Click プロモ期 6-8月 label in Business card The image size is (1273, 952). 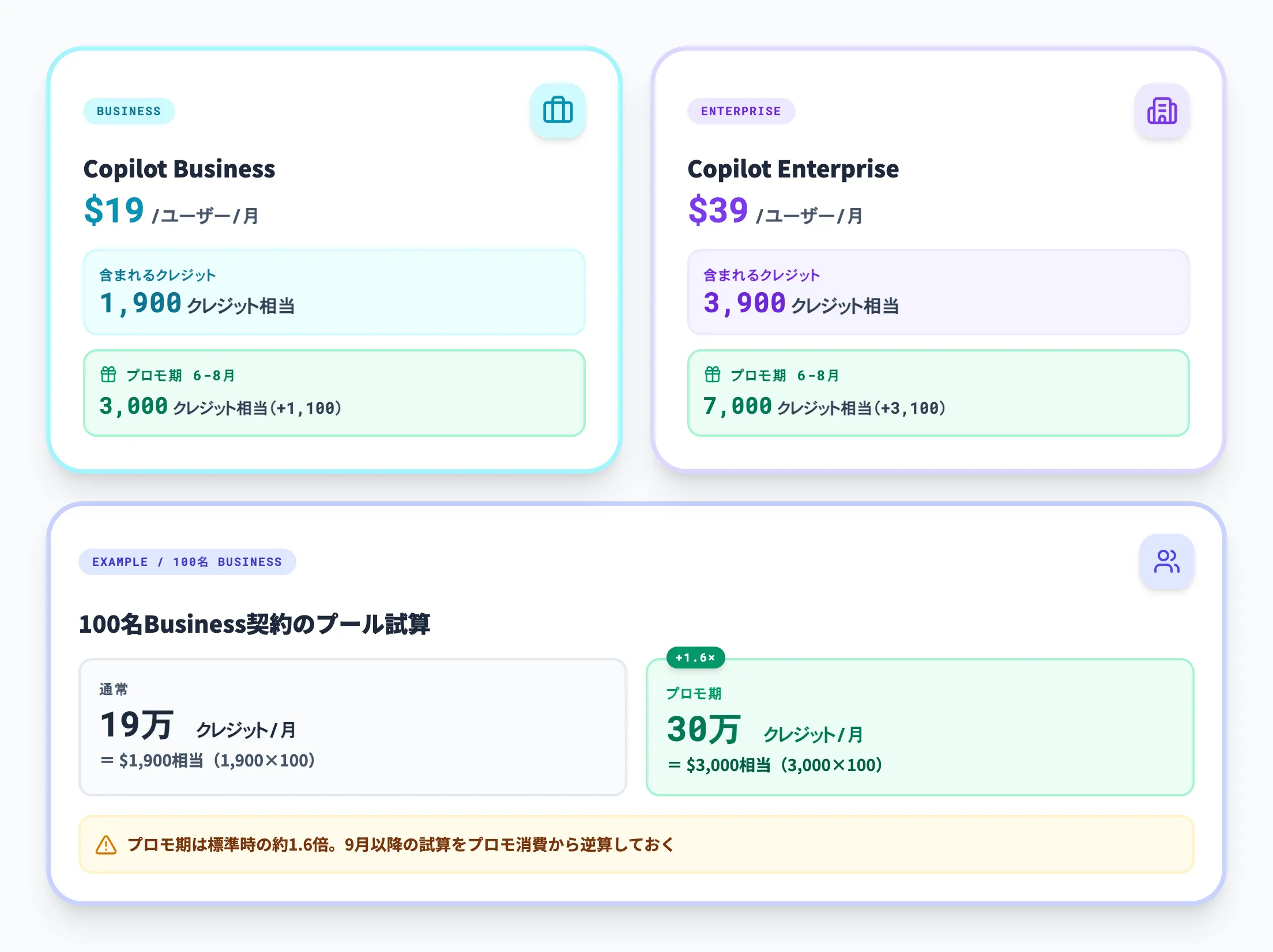tap(180, 376)
